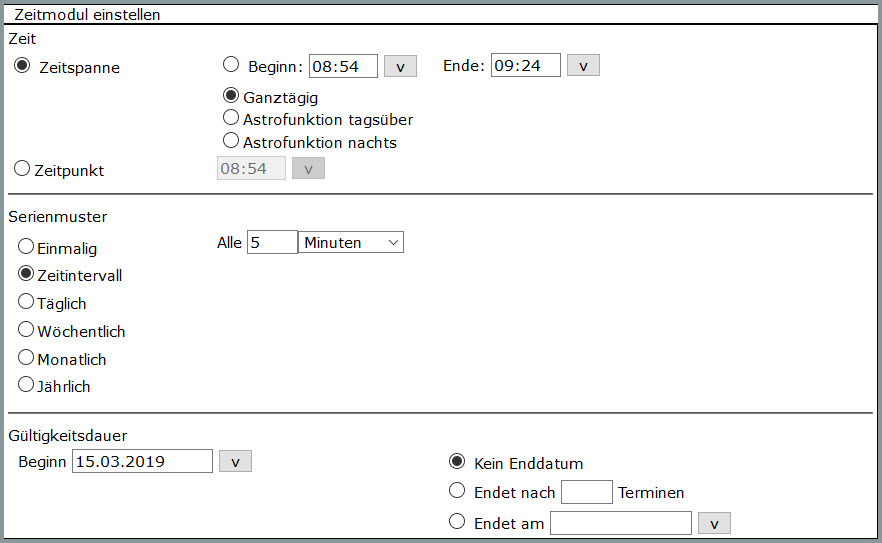Select the Endet am radio option
This screenshot has height=543, width=882.
pyautogui.click(x=457, y=521)
